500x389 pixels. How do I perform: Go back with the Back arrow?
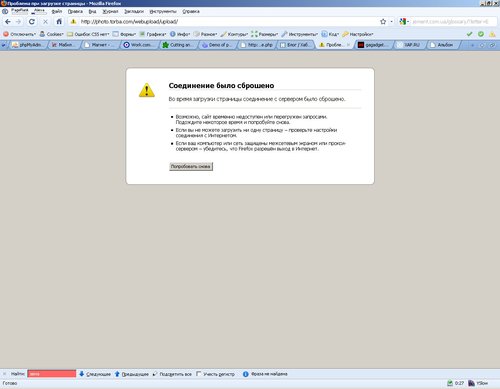coord(7,22)
